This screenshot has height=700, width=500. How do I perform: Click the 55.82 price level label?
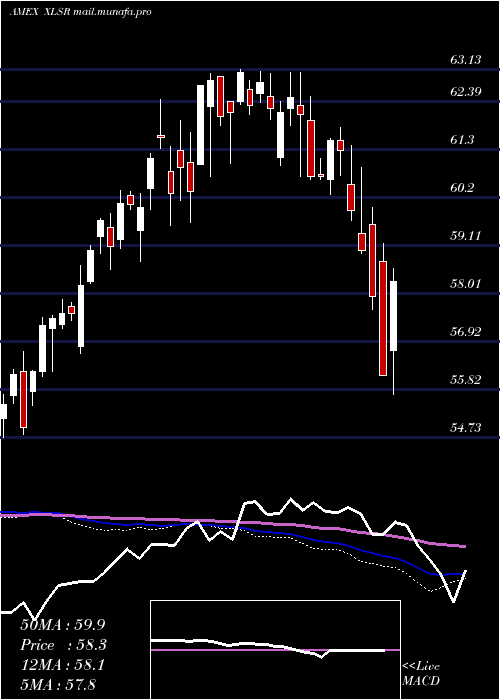[466, 380]
